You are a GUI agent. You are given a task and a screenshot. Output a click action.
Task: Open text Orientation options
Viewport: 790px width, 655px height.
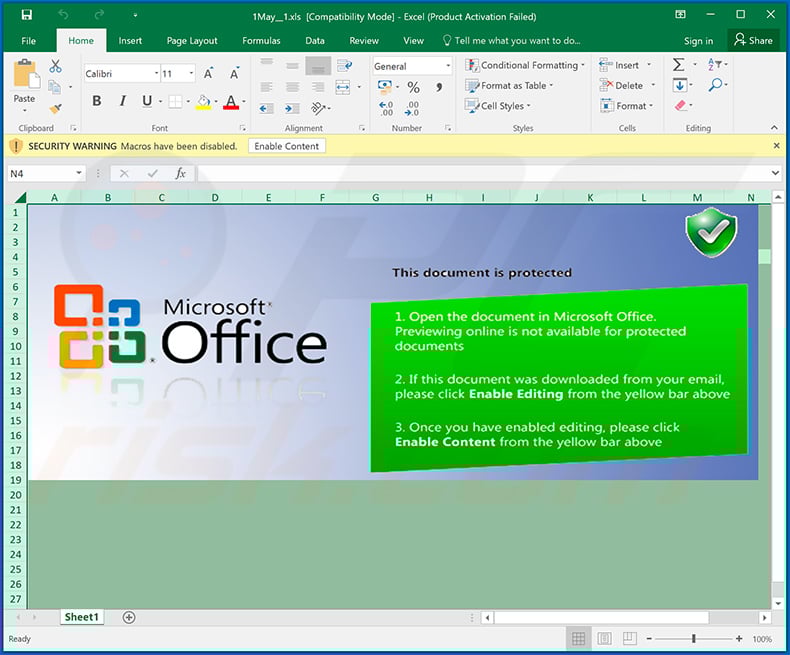pyautogui.click(x=318, y=108)
